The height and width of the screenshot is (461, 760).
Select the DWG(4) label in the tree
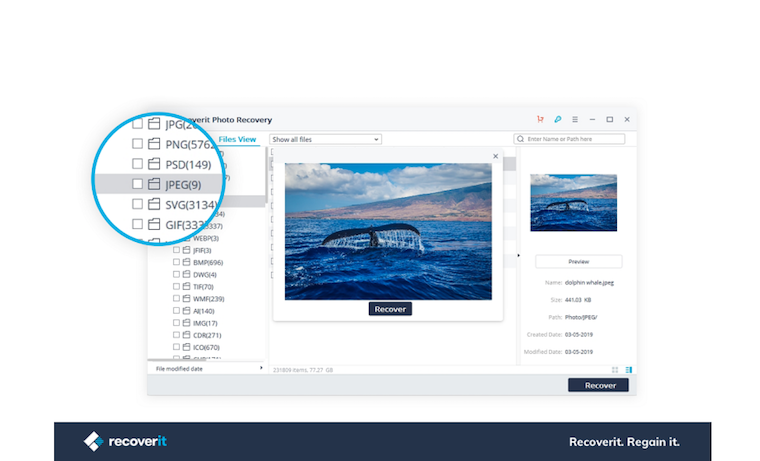click(205, 275)
